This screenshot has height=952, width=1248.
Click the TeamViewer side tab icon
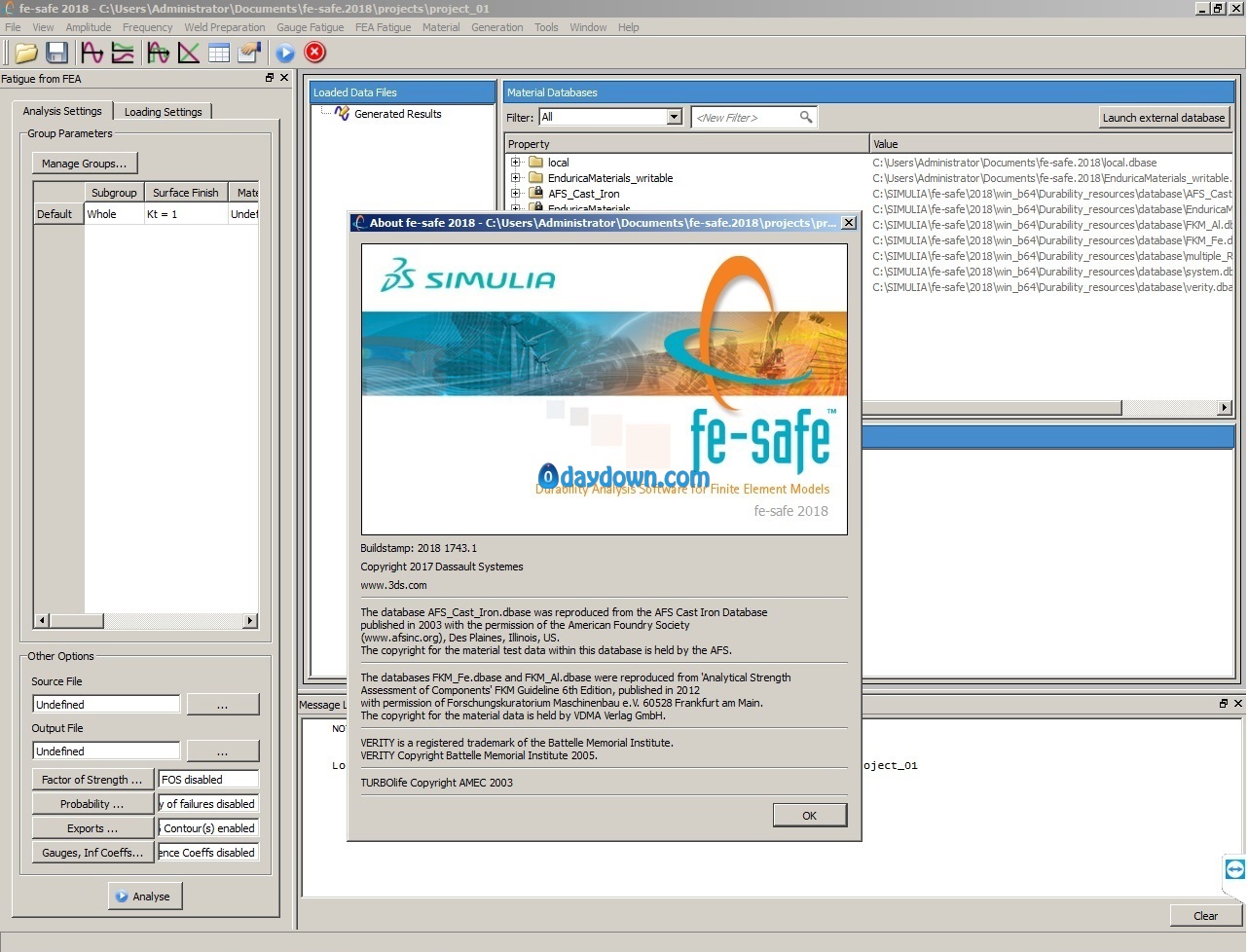[x=1235, y=869]
